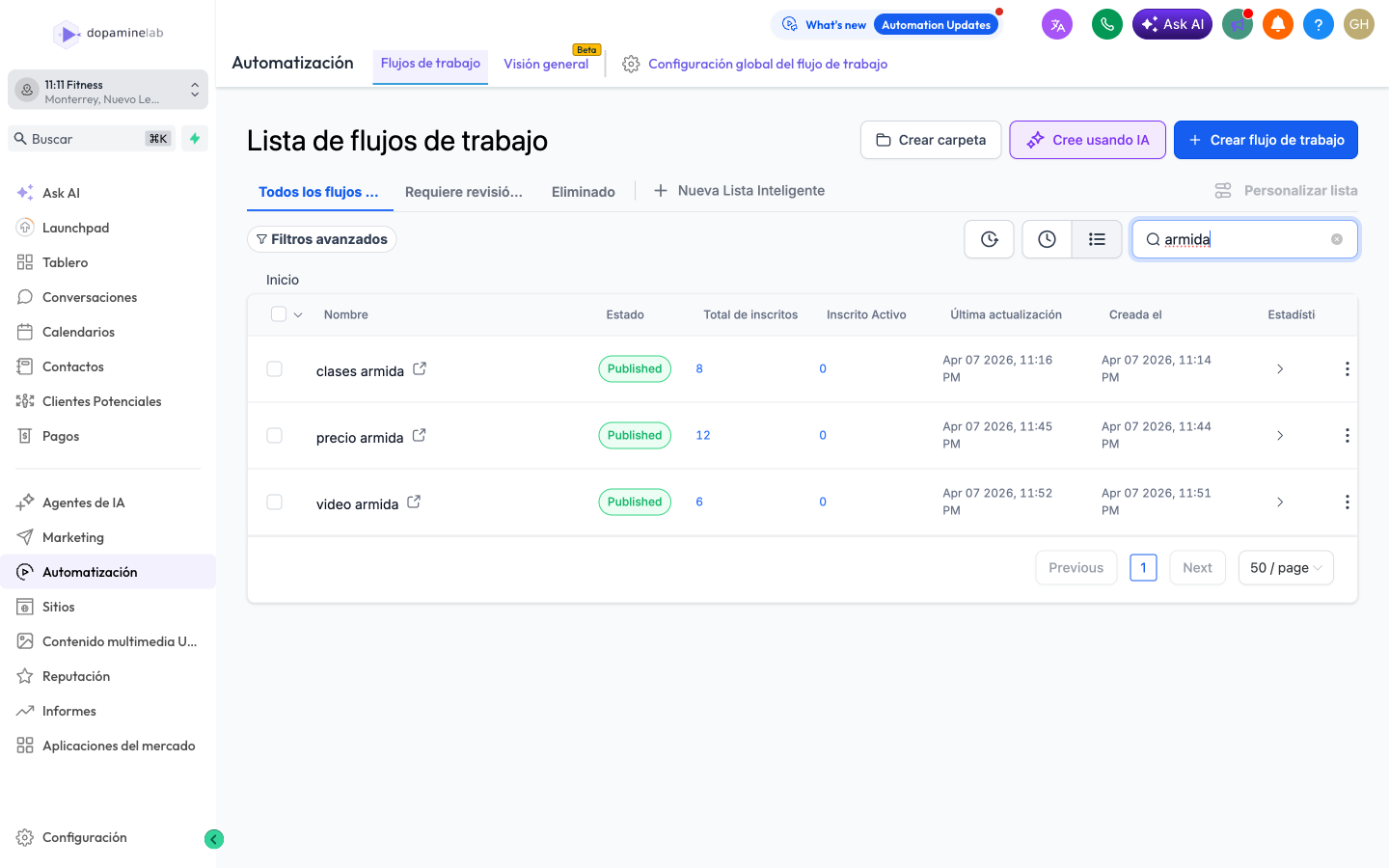Image resolution: width=1389 pixels, height=868 pixels.
Task: Select the Todos los flujos tab
Action: [x=318, y=192]
